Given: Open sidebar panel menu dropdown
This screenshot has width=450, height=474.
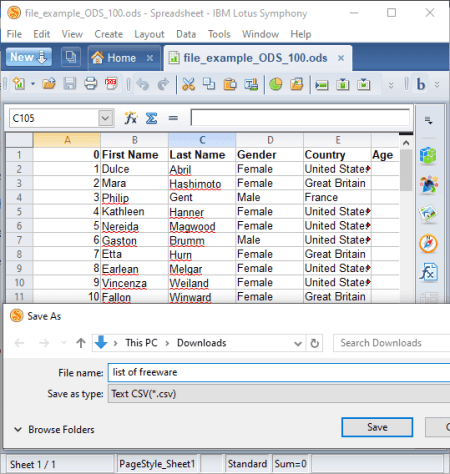Looking at the screenshot, I should [x=429, y=120].
